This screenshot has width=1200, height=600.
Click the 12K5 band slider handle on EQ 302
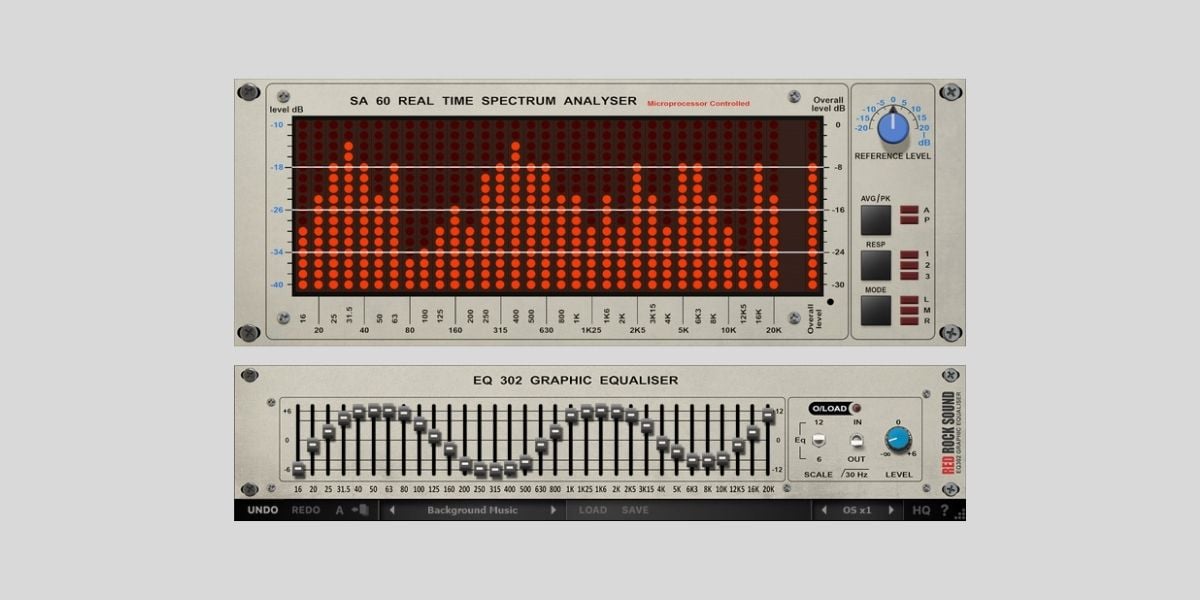738,446
